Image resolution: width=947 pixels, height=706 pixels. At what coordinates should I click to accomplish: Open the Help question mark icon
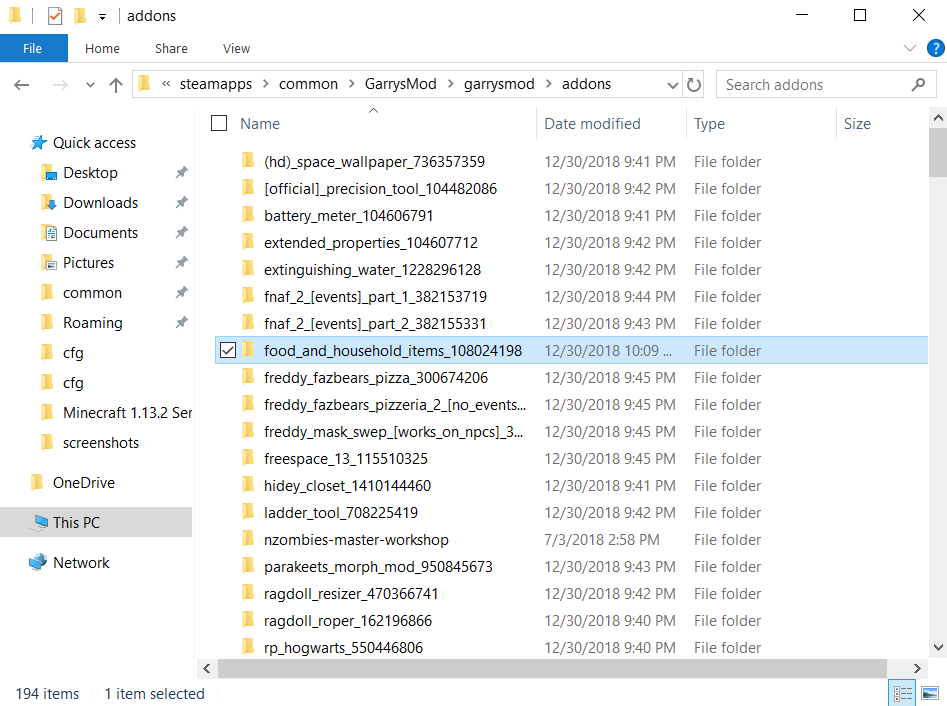(x=936, y=48)
